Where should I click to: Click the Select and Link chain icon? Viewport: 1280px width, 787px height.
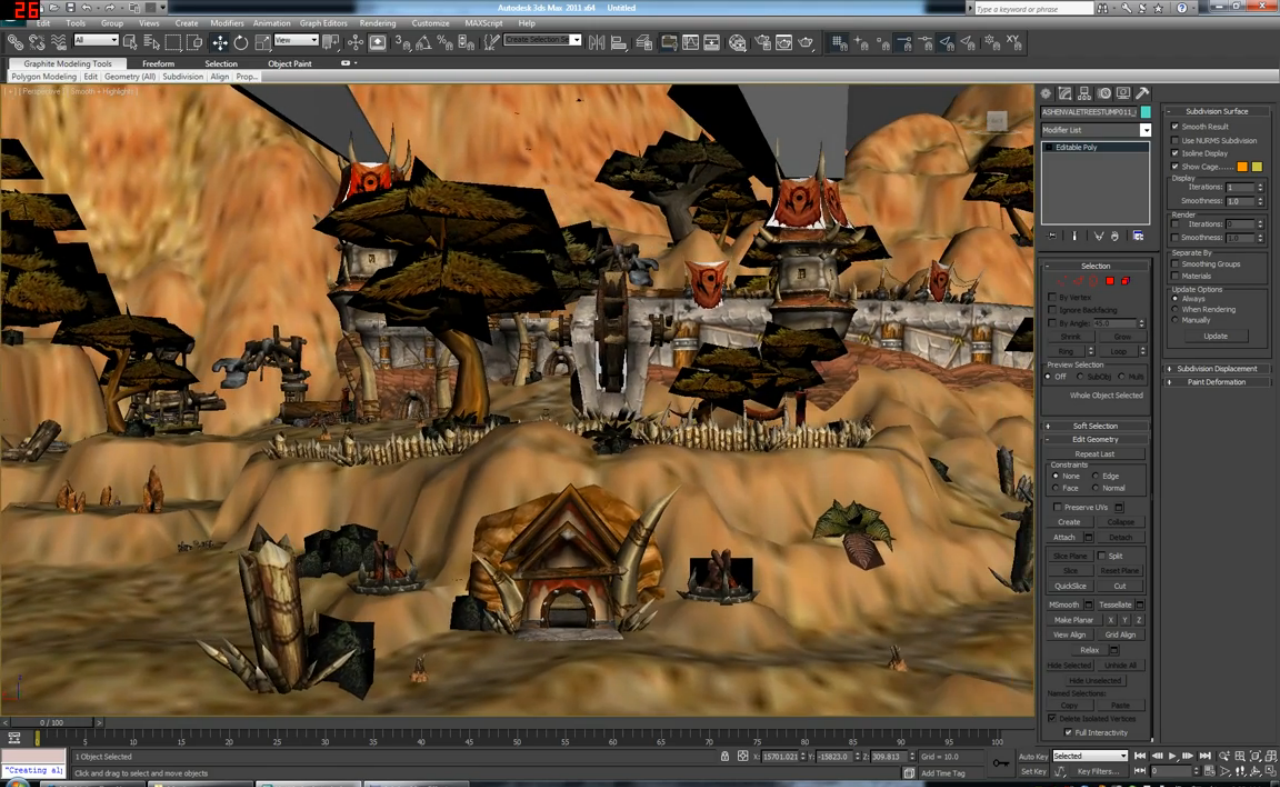(x=15, y=43)
